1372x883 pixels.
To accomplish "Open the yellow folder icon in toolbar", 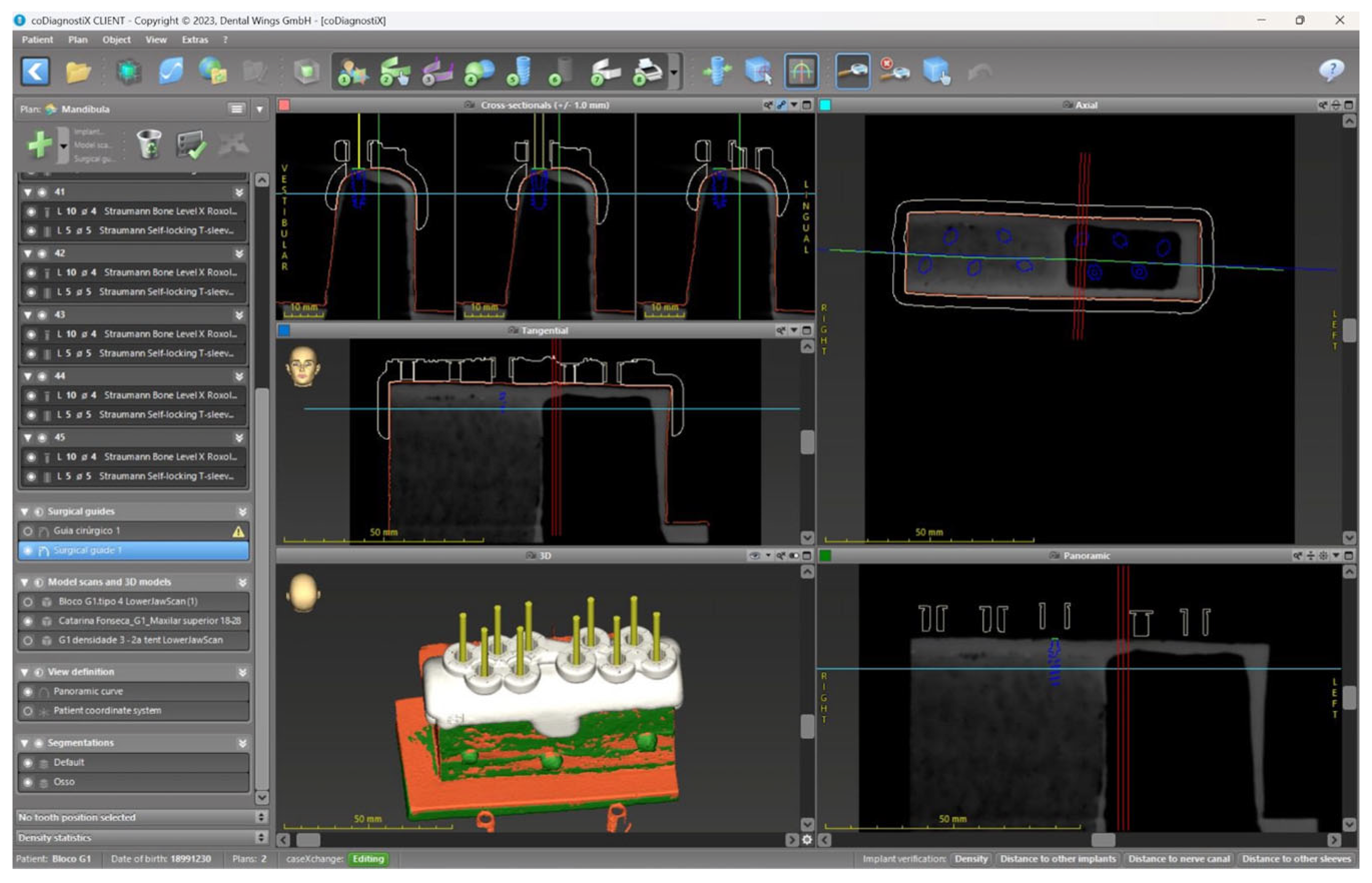I will [x=78, y=72].
